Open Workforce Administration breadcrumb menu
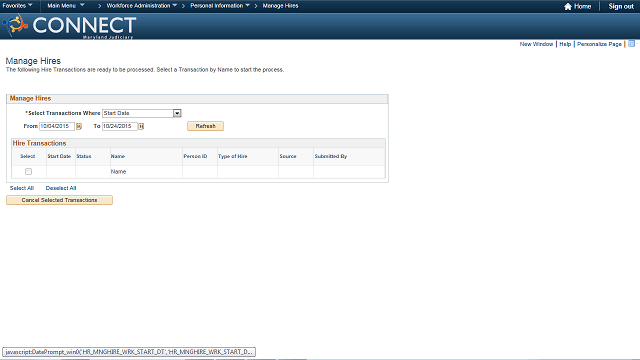This screenshot has height=360, width=640. tap(142, 6)
